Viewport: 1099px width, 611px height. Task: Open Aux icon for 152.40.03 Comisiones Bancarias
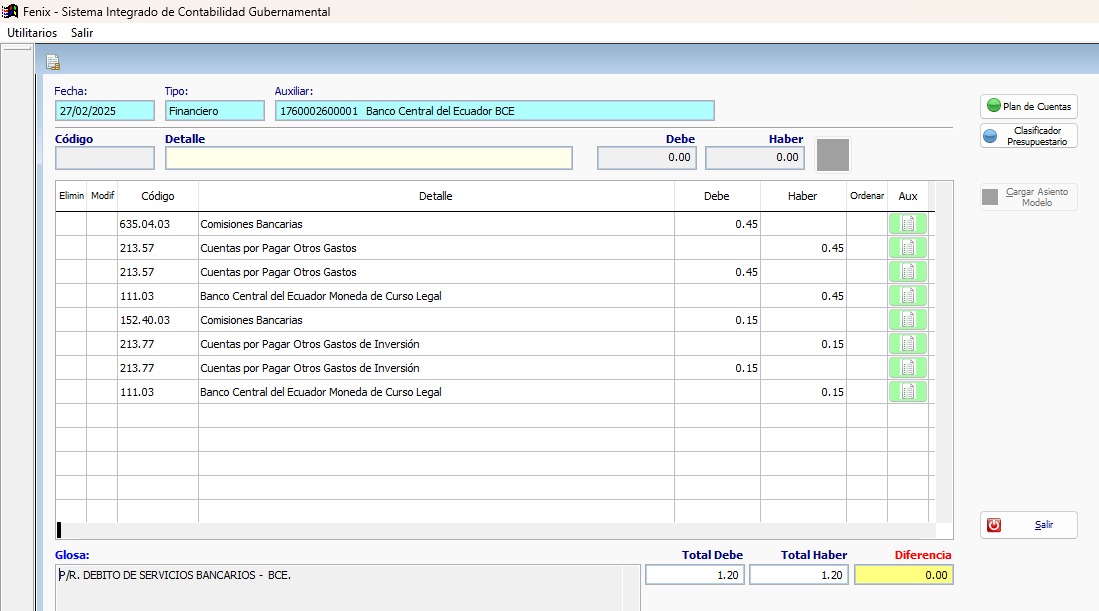click(x=907, y=320)
